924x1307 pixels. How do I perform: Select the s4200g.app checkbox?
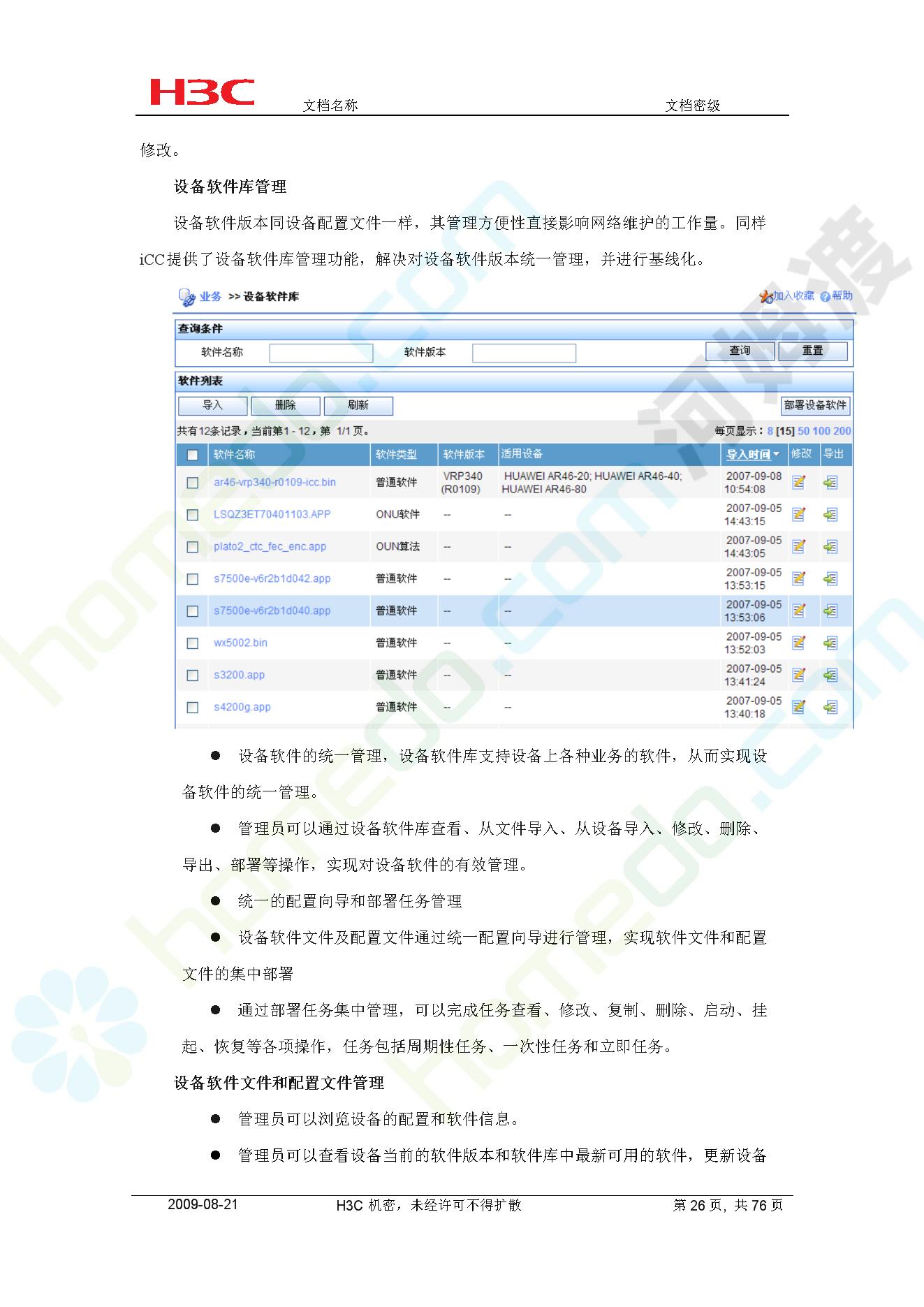193,708
